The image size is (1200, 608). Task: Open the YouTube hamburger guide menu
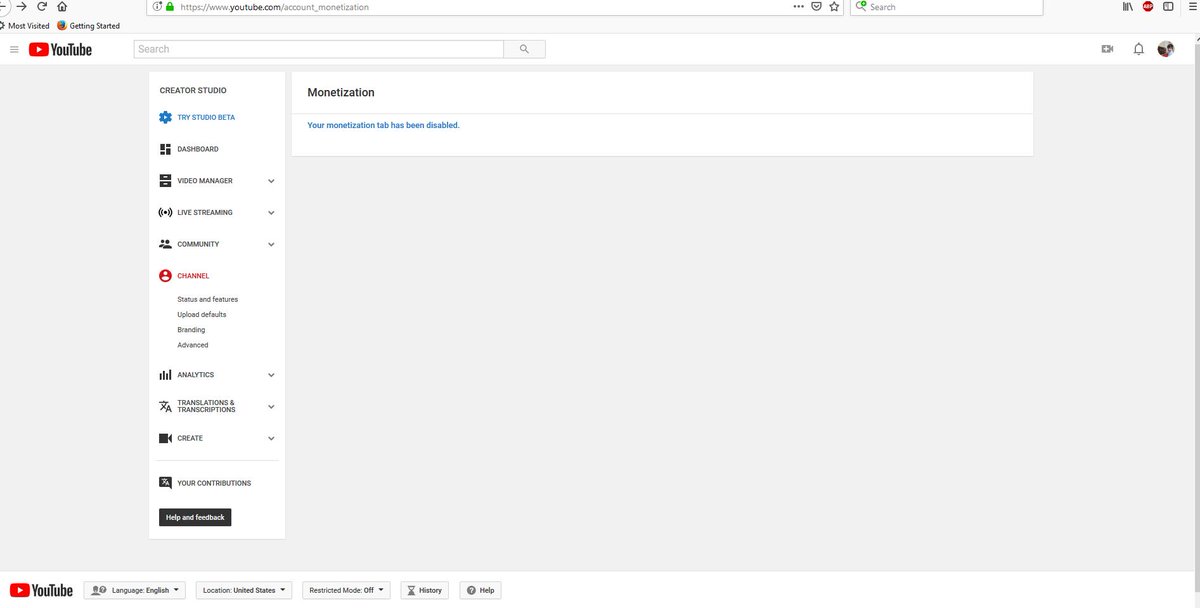pyautogui.click(x=14, y=49)
